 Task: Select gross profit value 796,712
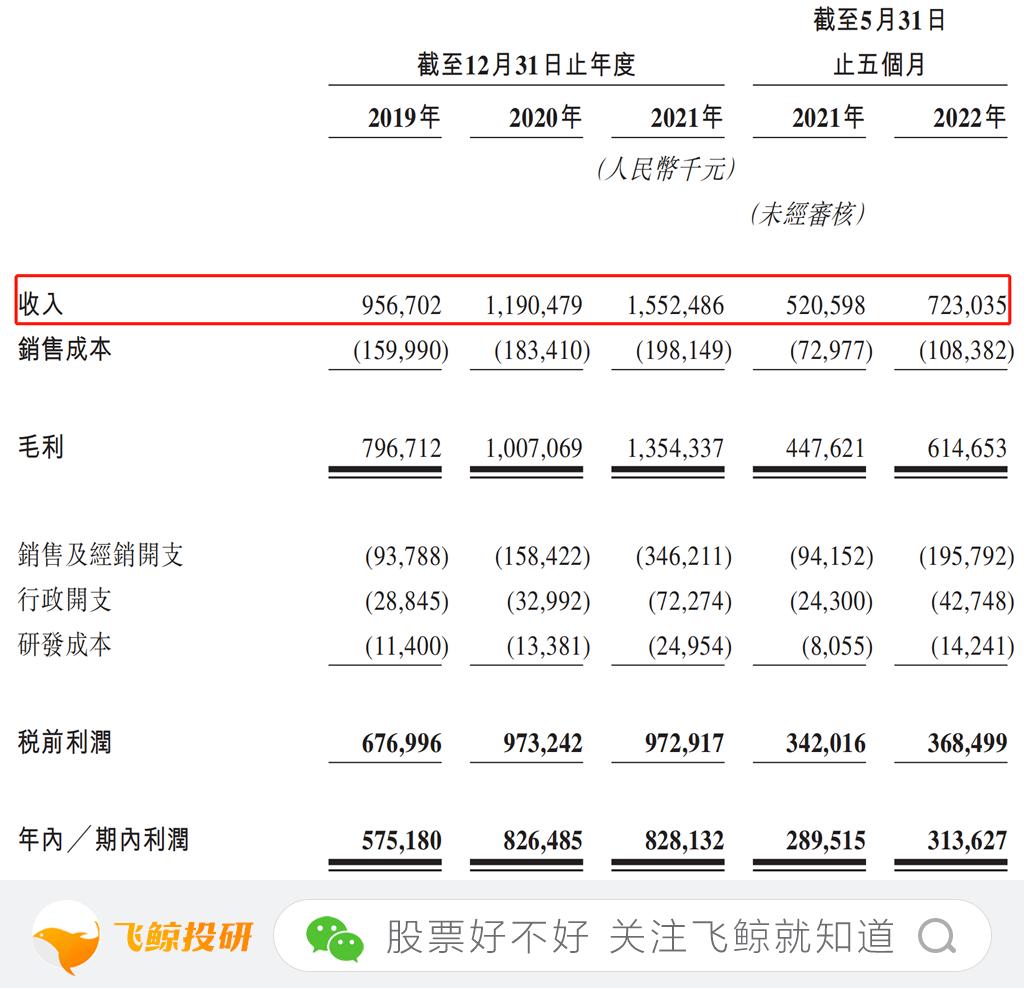402,449
